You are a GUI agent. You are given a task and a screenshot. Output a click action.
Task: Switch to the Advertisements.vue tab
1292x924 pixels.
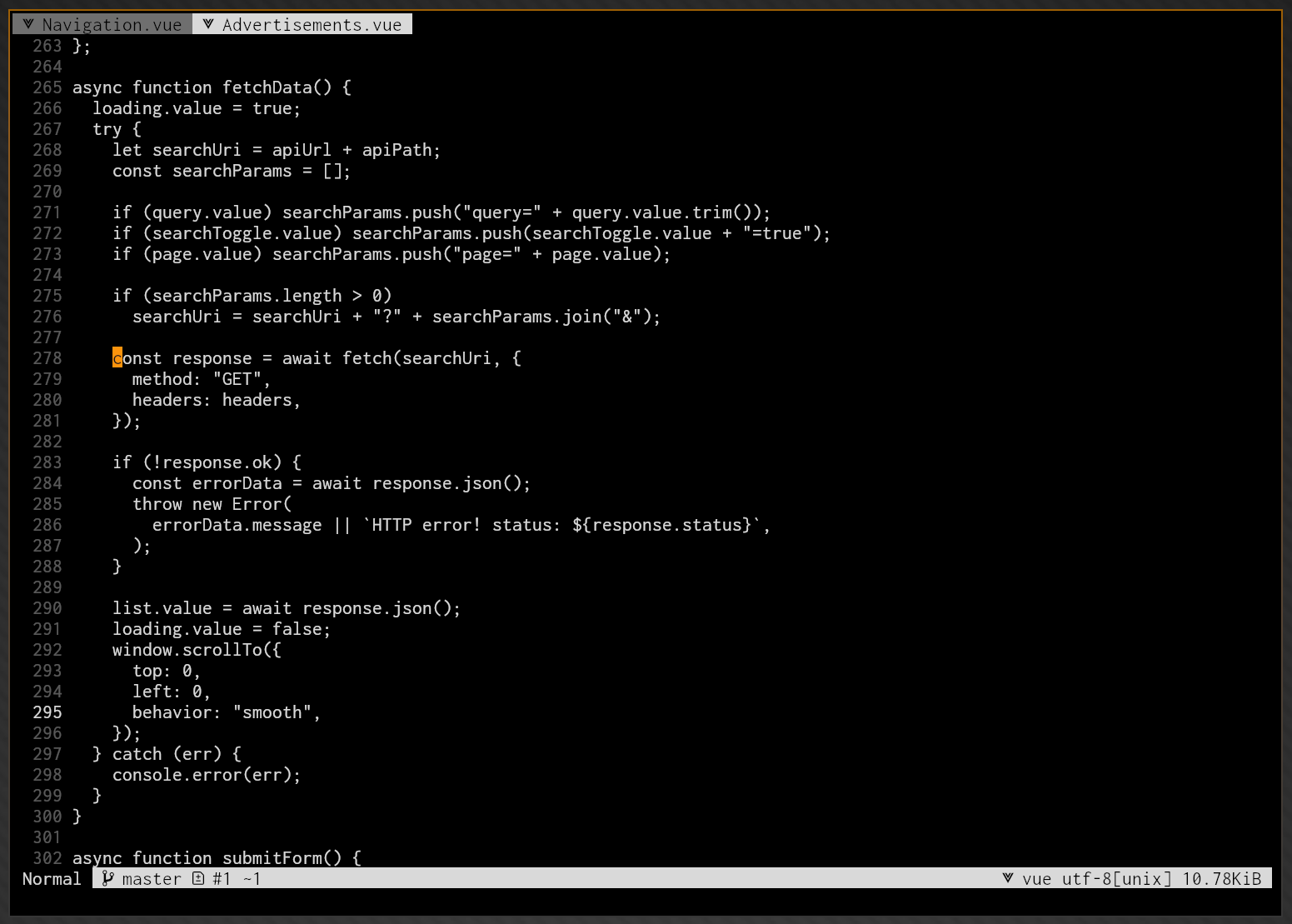312,24
